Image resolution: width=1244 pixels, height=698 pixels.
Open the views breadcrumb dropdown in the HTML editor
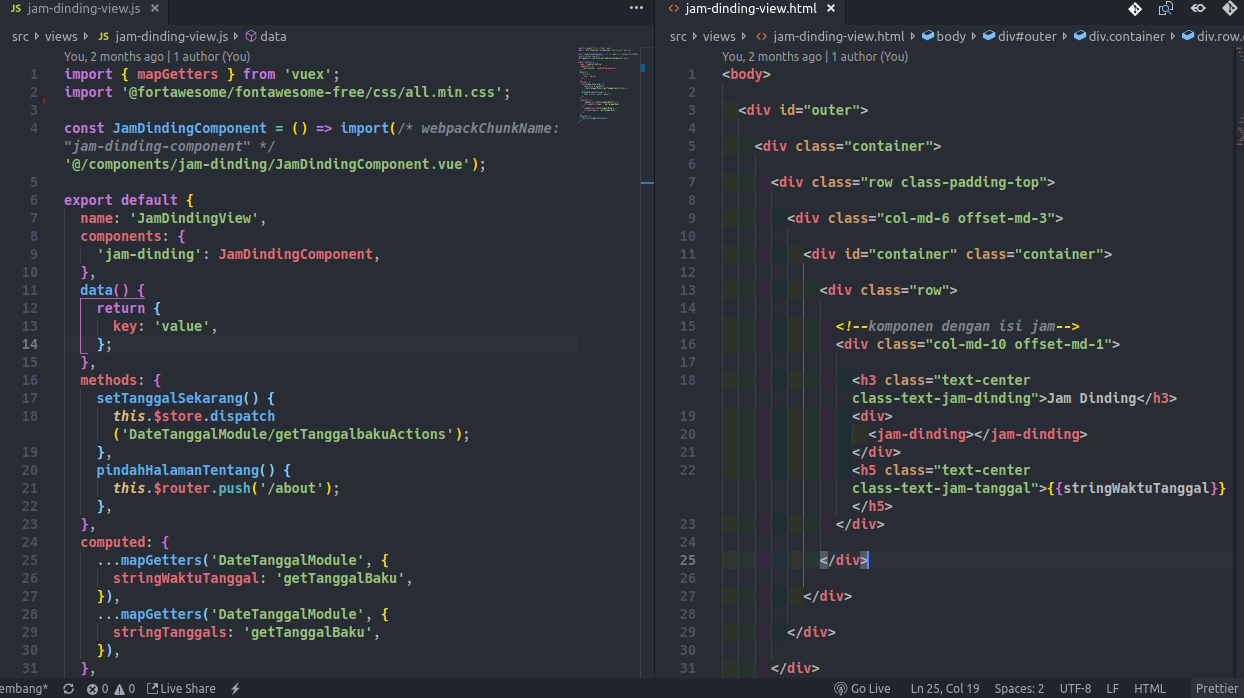pyautogui.click(x=719, y=35)
